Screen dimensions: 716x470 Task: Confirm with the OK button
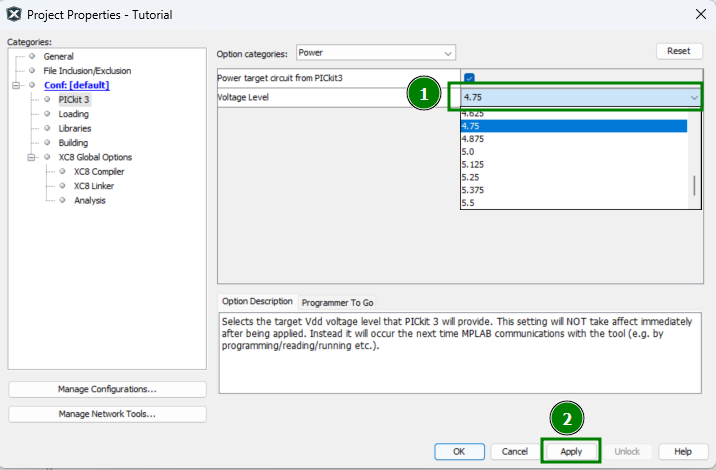(x=459, y=452)
